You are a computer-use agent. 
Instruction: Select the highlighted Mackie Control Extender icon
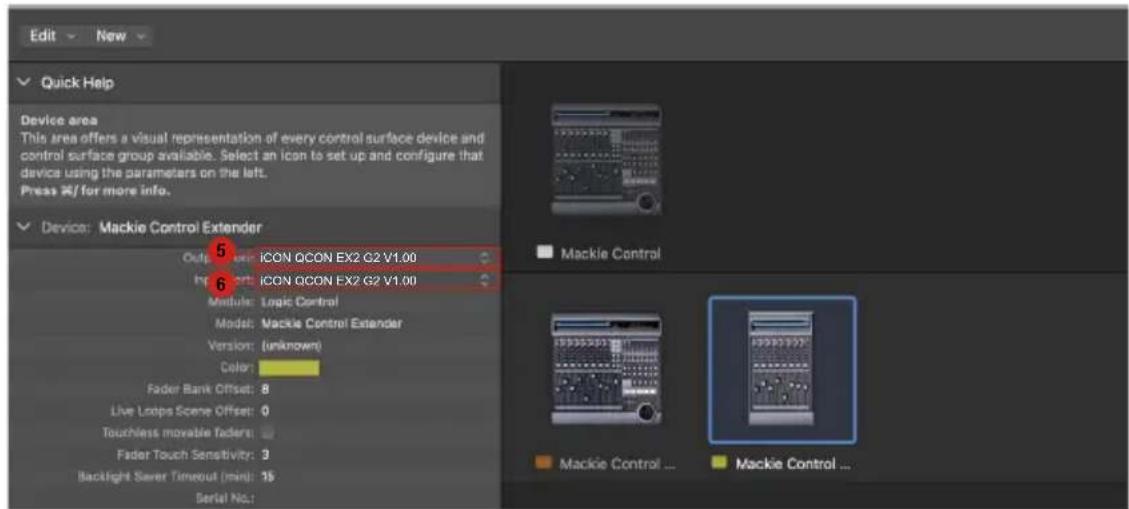[781, 370]
